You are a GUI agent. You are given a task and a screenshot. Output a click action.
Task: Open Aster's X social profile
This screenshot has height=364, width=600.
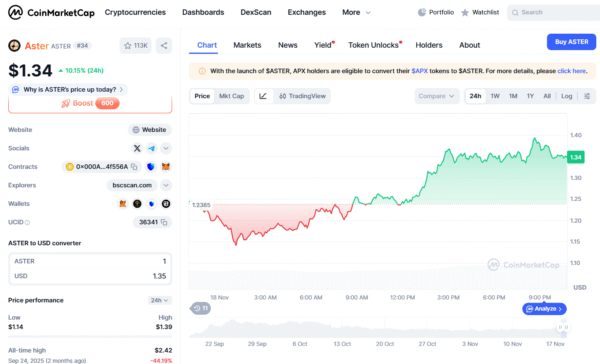137,148
